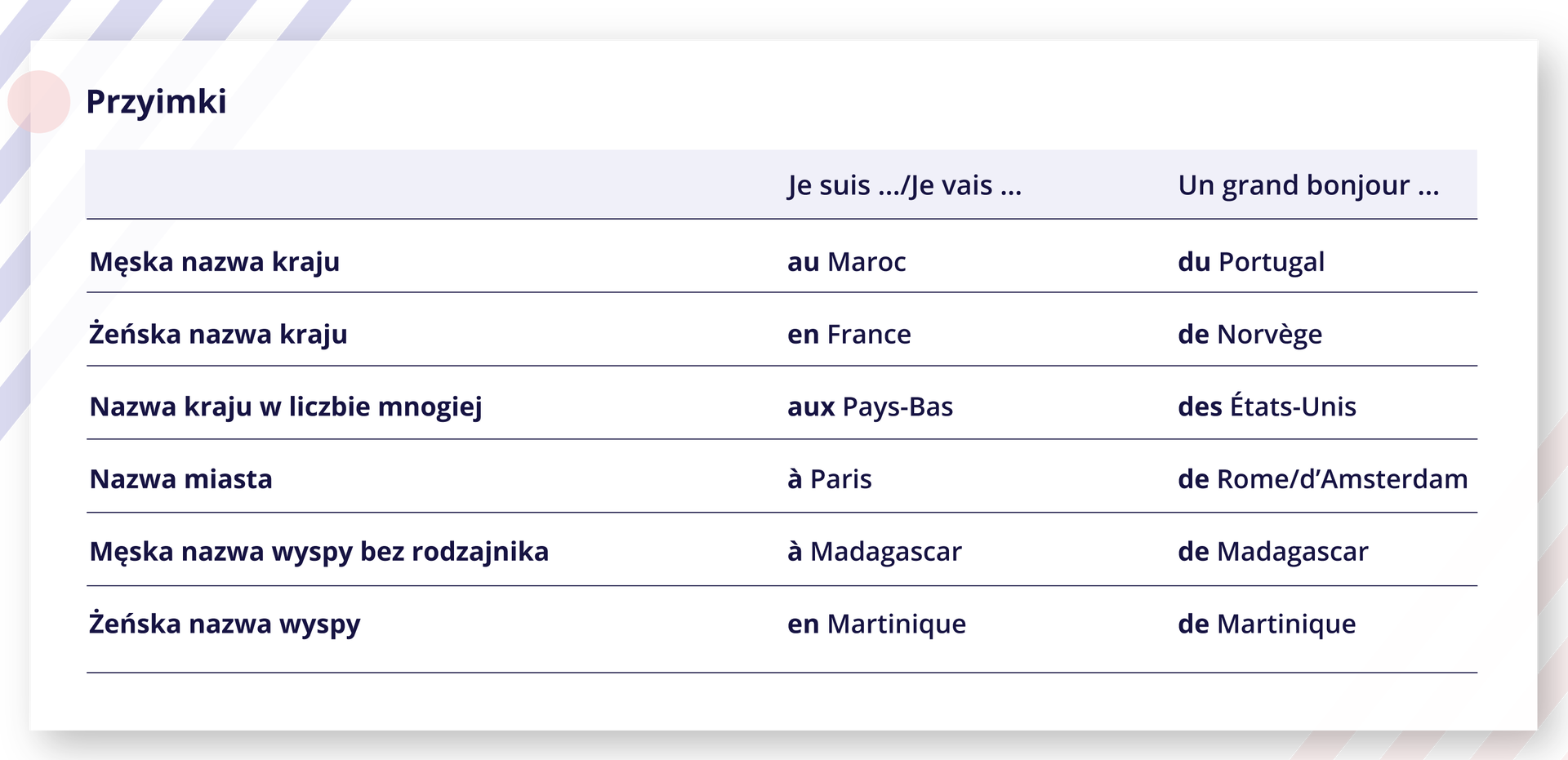Image resolution: width=1568 pixels, height=760 pixels.
Task: Click the 'de Rome/d'Amsterdam' example
Action: [x=1322, y=479]
